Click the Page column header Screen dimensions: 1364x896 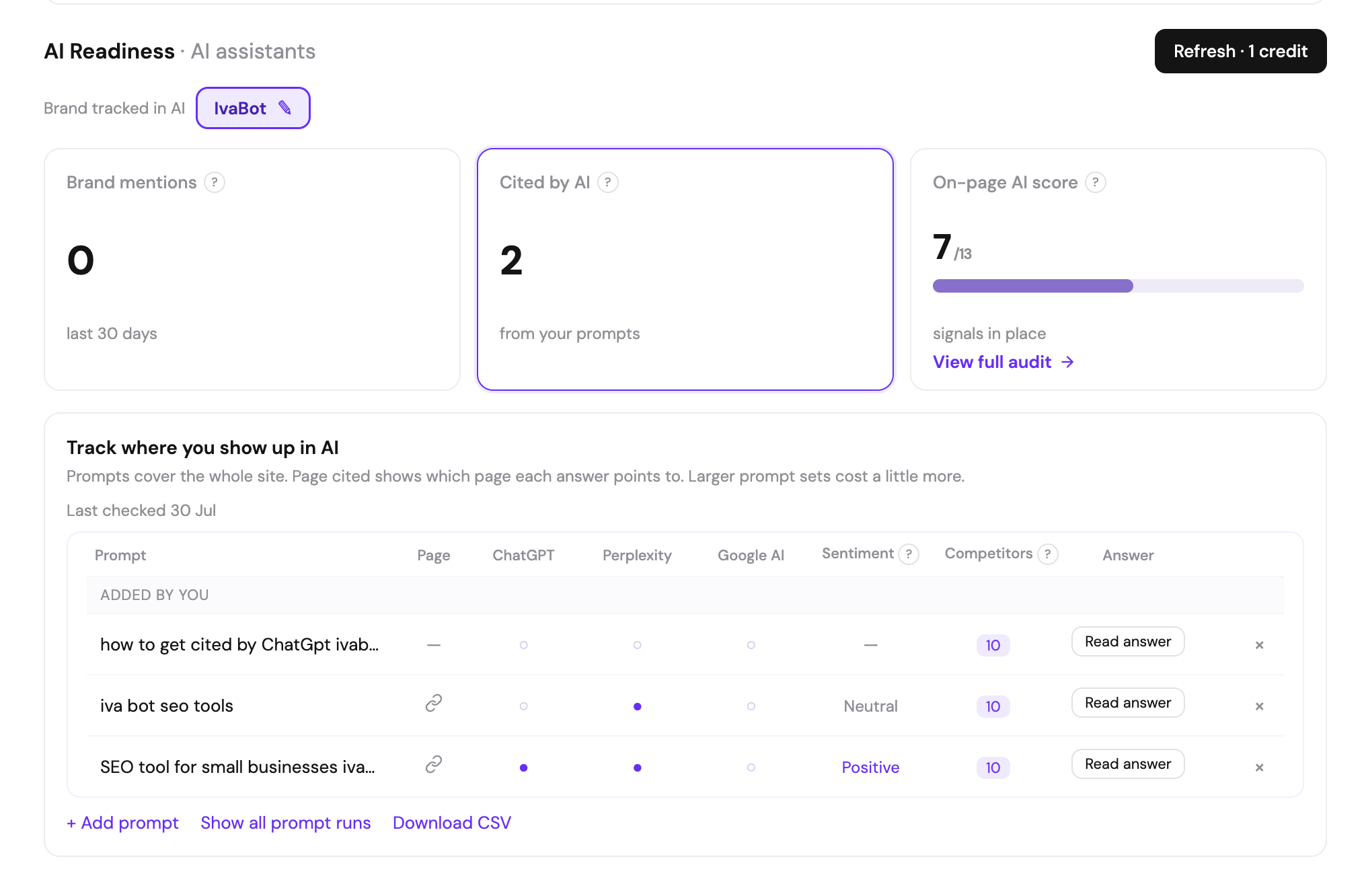(x=433, y=555)
